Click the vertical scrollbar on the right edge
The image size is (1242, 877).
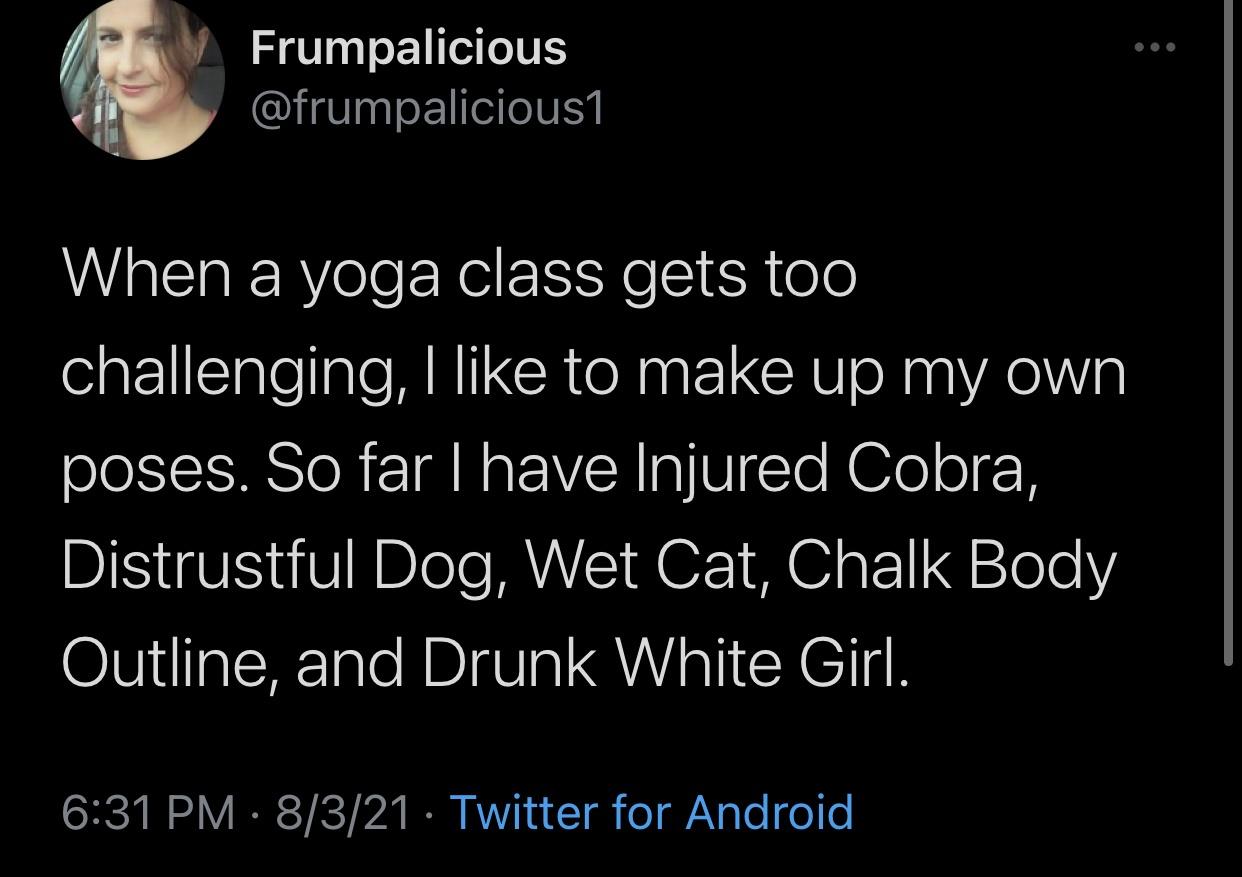tap(1229, 330)
